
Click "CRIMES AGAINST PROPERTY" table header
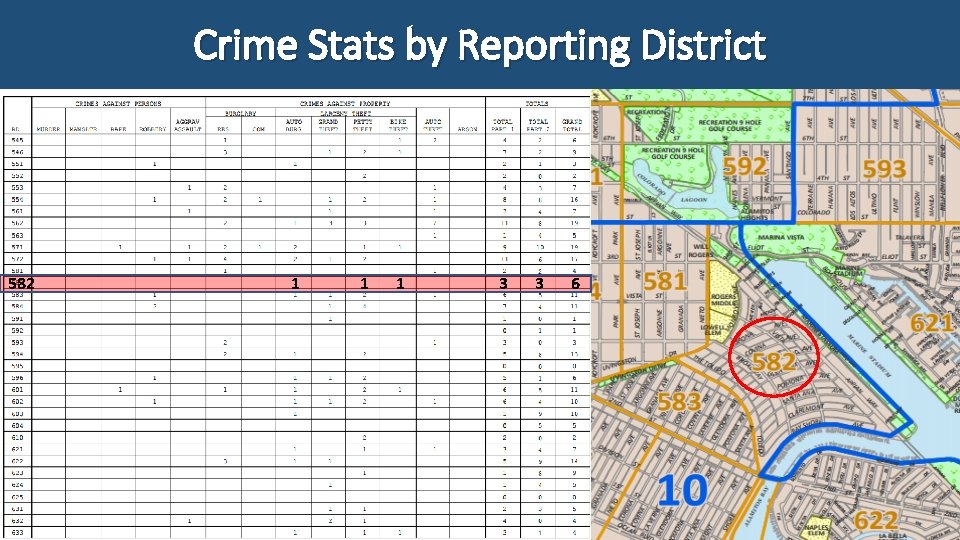point(345,103)
